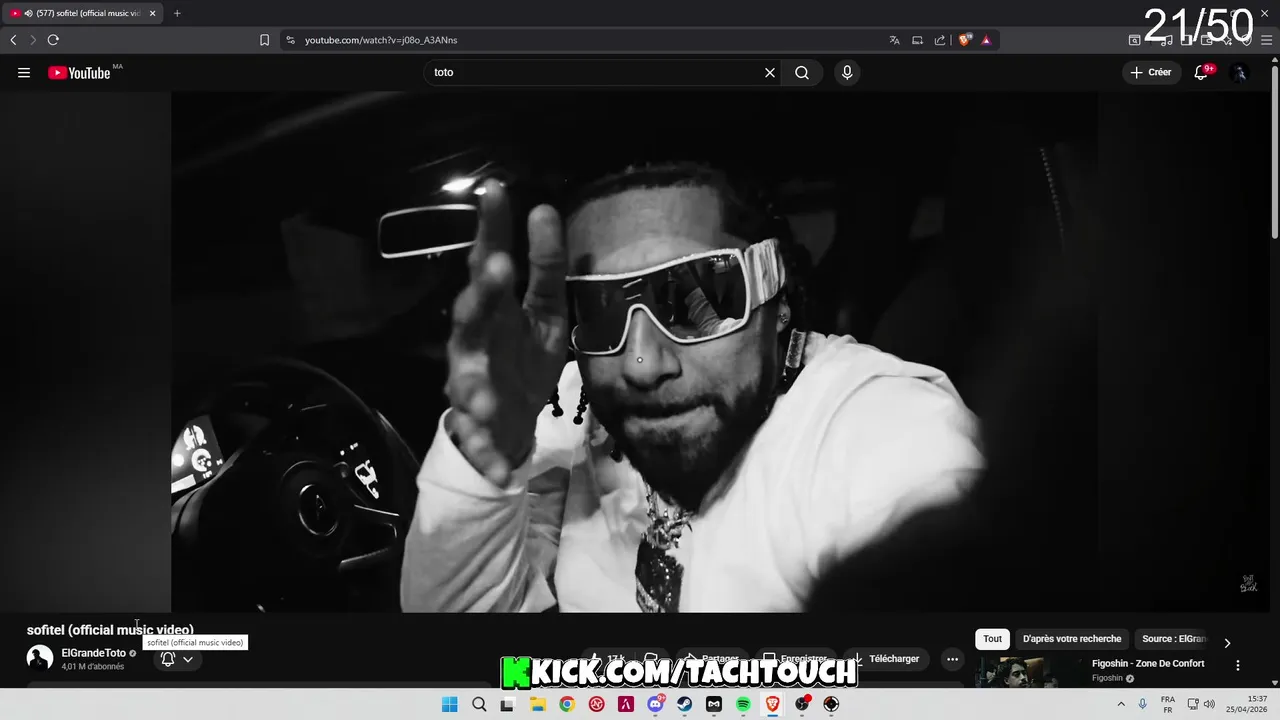
Task: Pause the video by clicking the player
Action: [x=634, y=352]
